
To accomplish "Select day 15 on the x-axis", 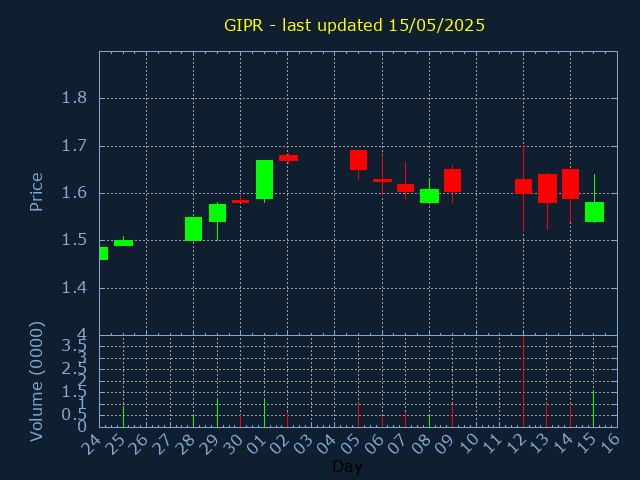I will [587, 444].
